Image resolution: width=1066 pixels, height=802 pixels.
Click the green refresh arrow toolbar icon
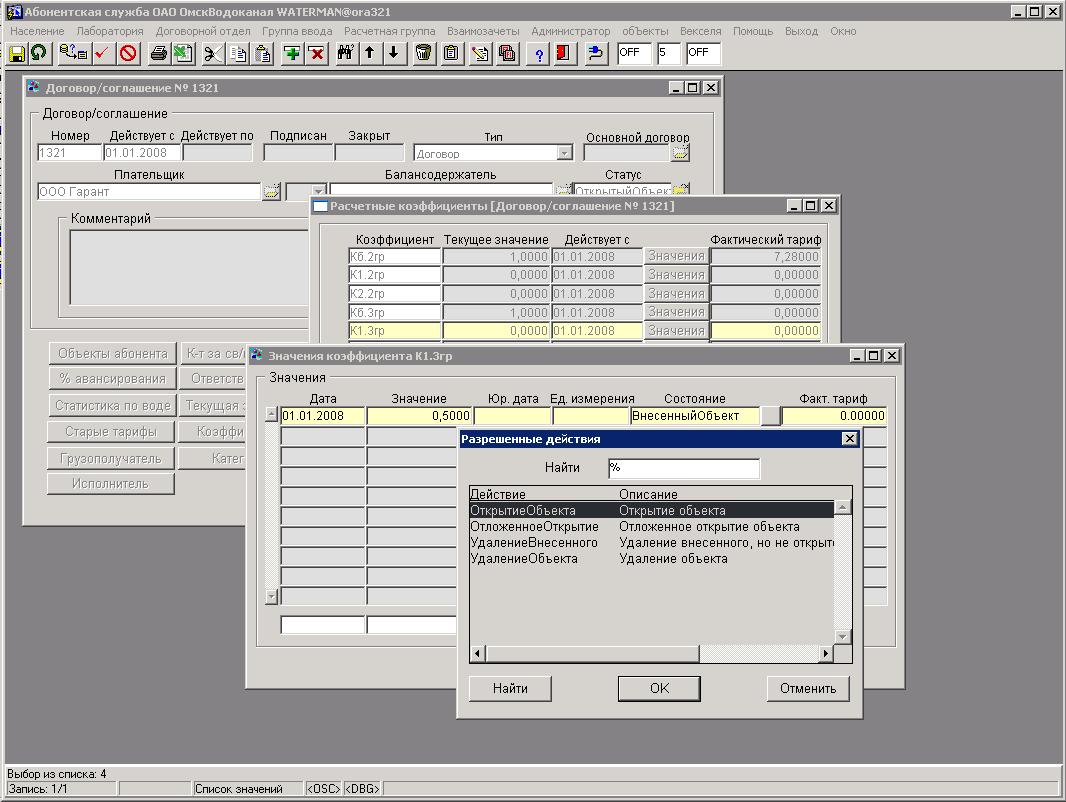click(38, 53)
